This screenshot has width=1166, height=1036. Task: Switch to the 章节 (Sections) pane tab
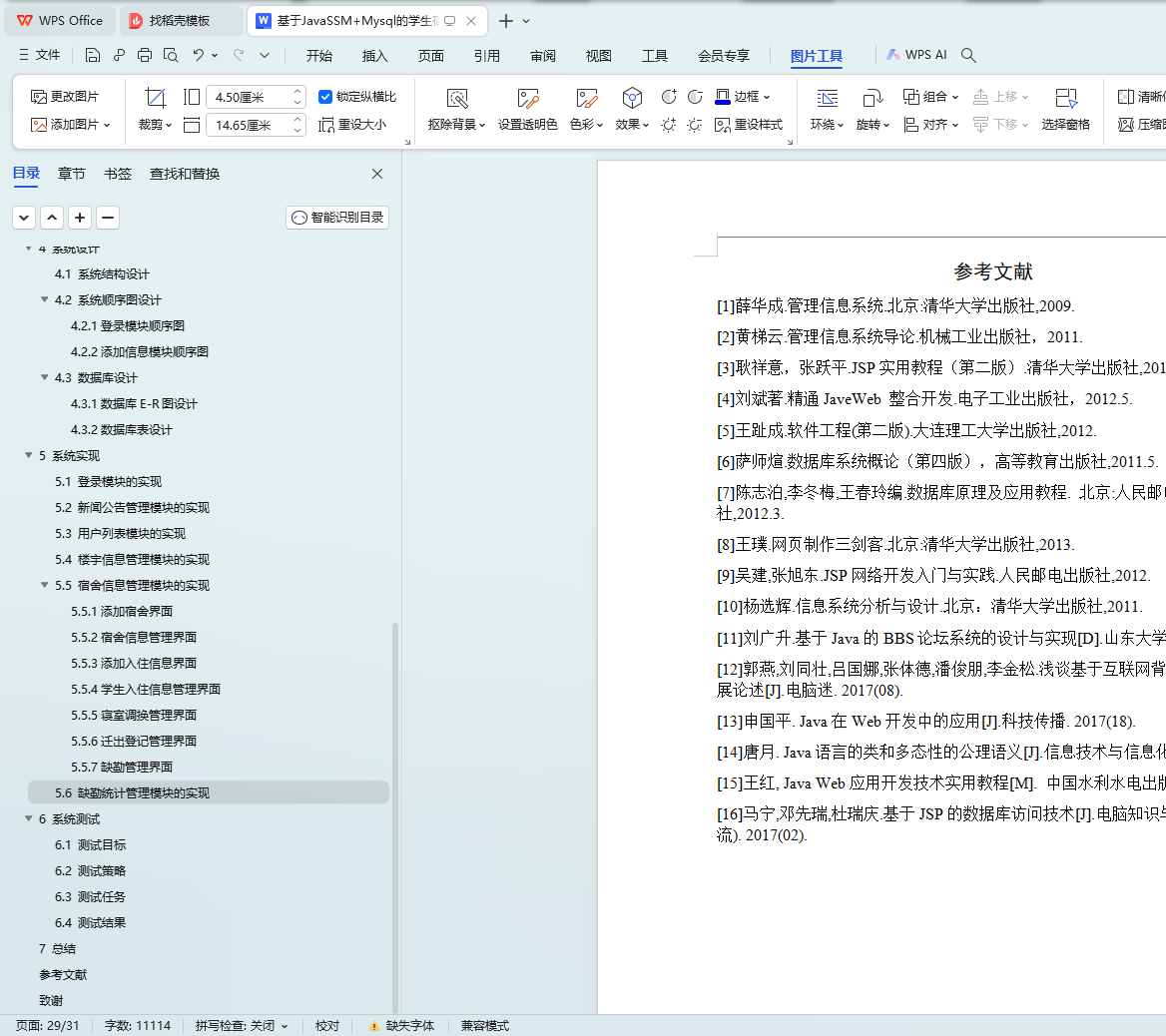pos(72,174)
